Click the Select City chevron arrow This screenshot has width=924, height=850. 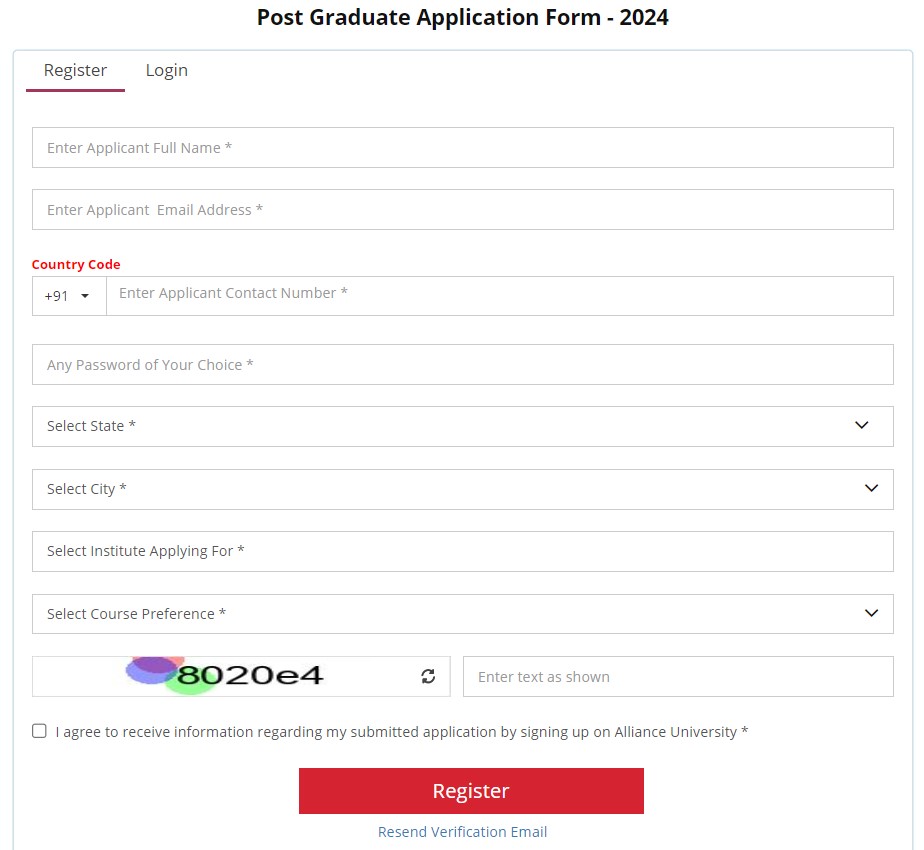(871, 489)
